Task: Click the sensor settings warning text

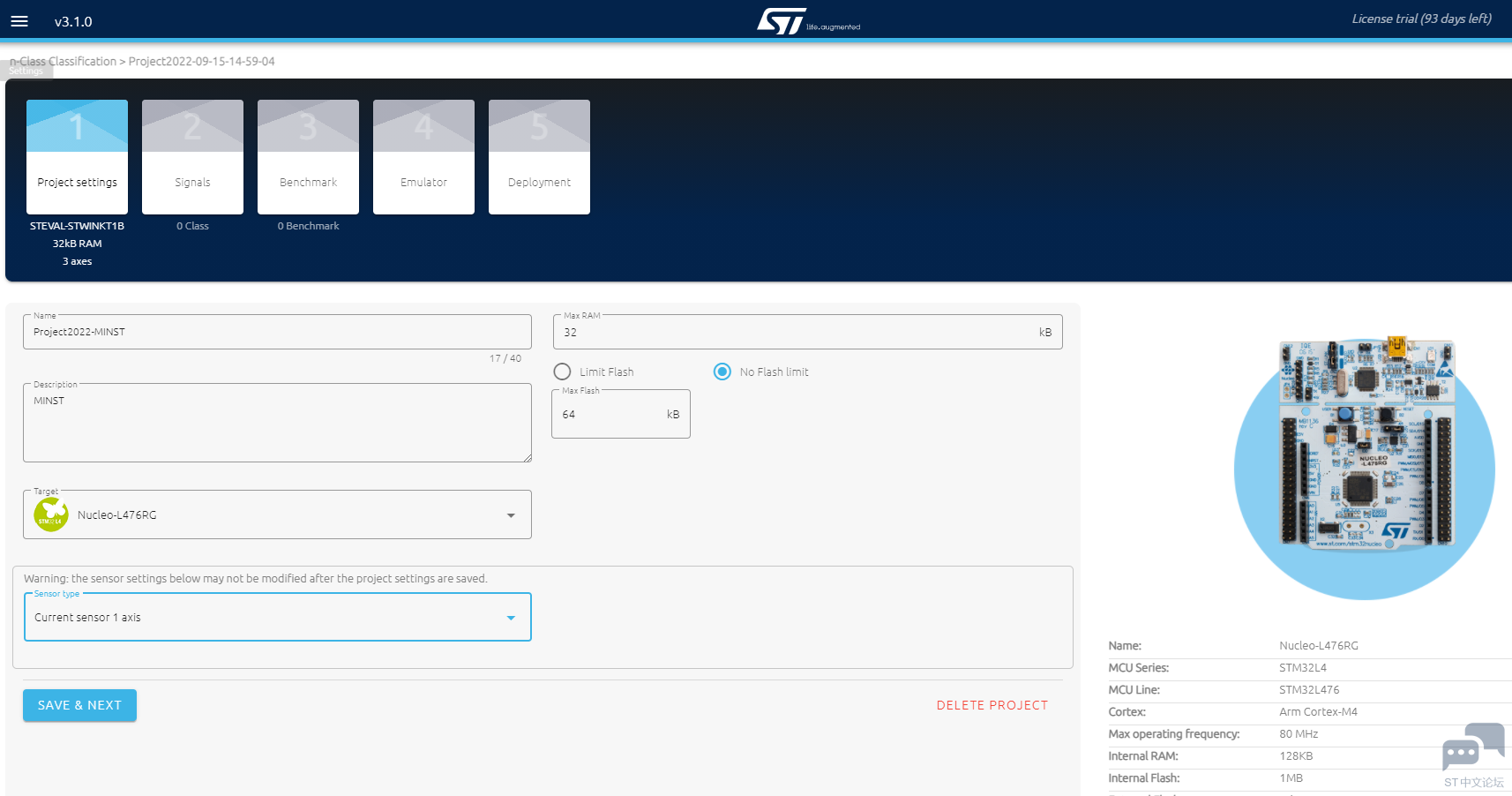Action: click(255, 579)
